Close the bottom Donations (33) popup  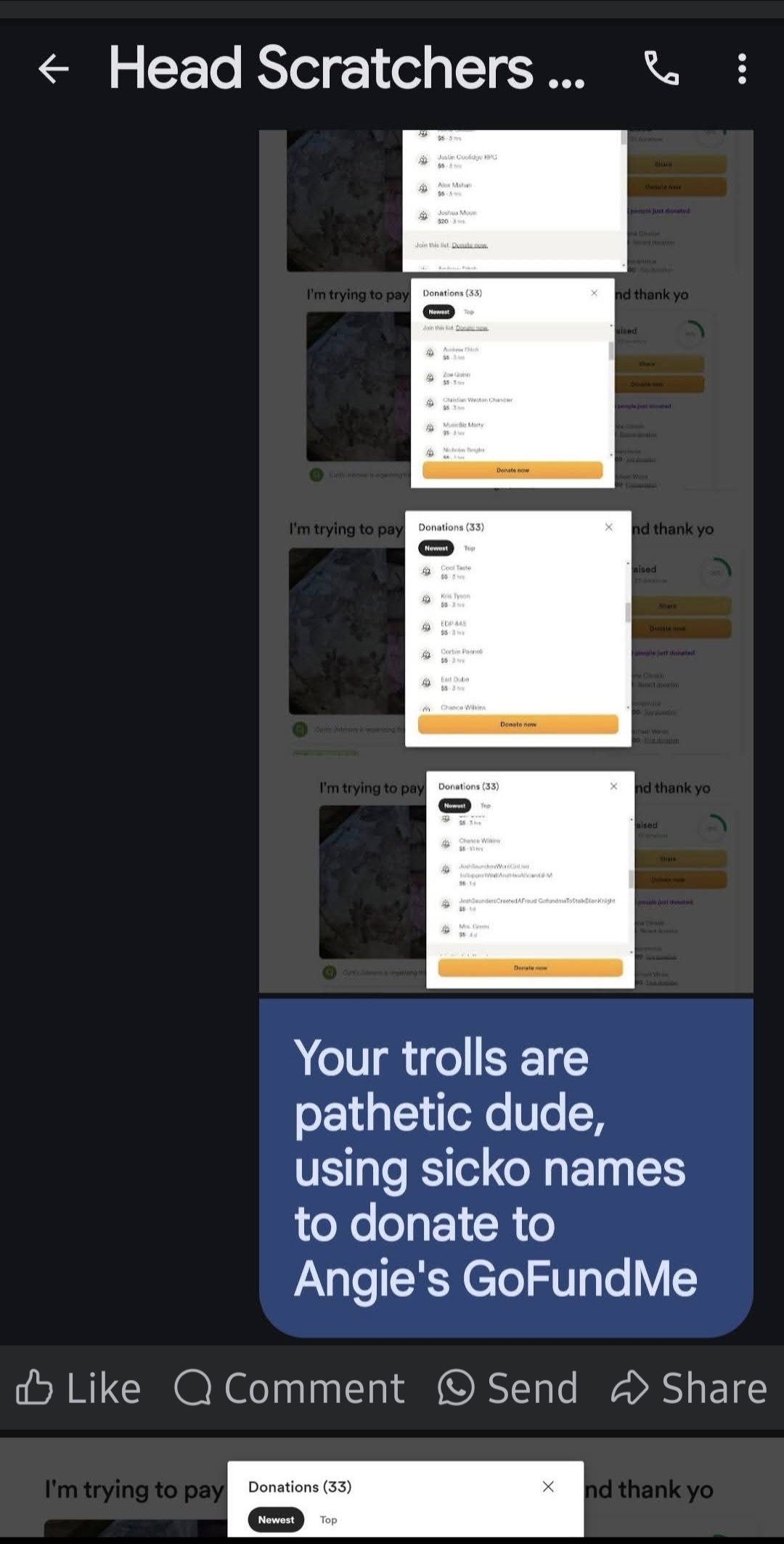(x=548, y=1487)
